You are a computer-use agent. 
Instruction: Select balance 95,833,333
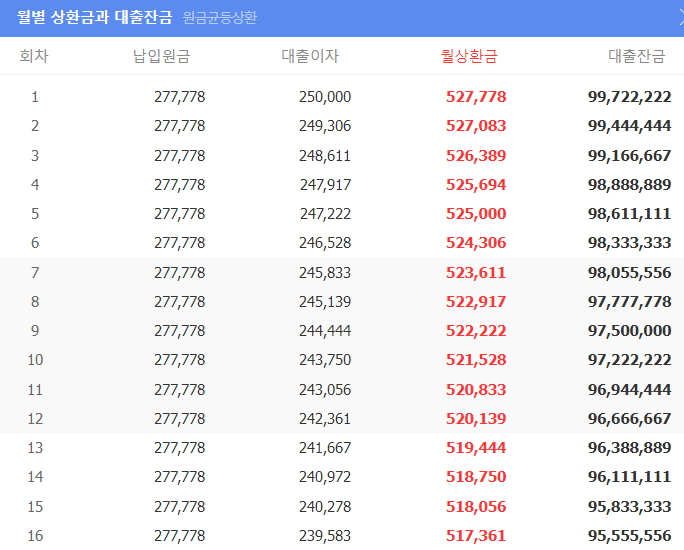[629, 507]
